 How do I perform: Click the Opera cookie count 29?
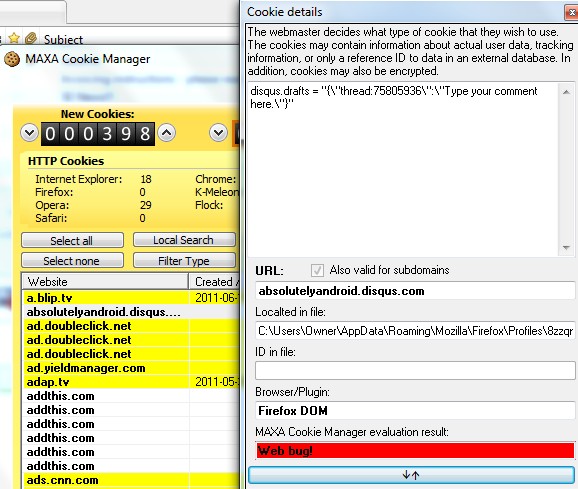[x=146, y=205]
